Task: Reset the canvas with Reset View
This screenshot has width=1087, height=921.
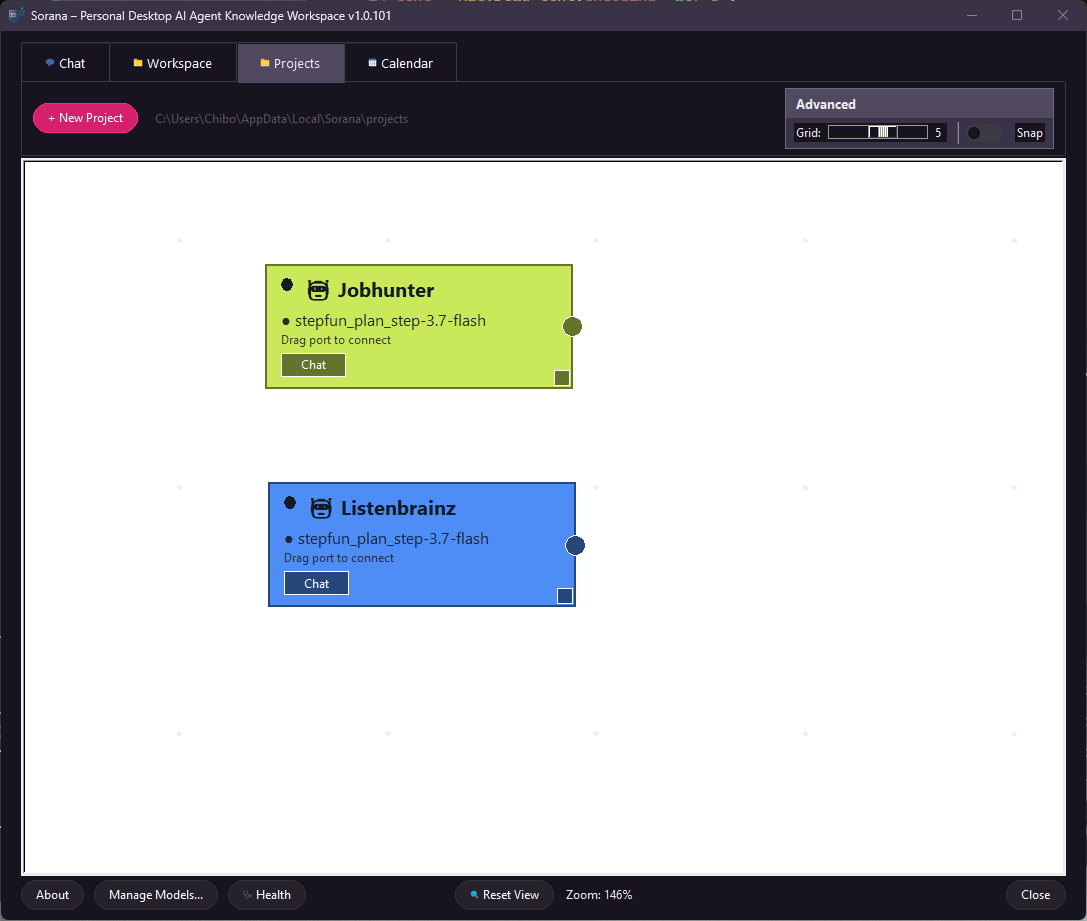Action: coord(504,895)
